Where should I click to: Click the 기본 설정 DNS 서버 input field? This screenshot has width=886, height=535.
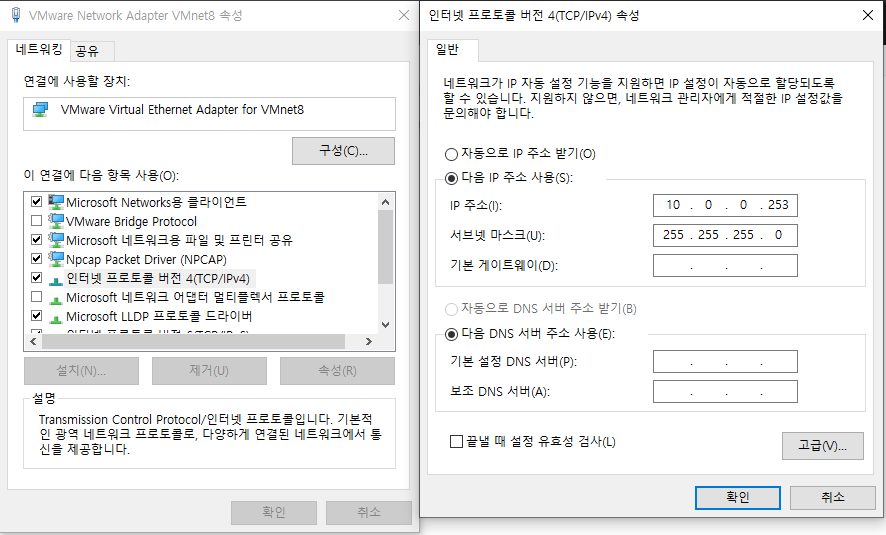tap(725, 362)
